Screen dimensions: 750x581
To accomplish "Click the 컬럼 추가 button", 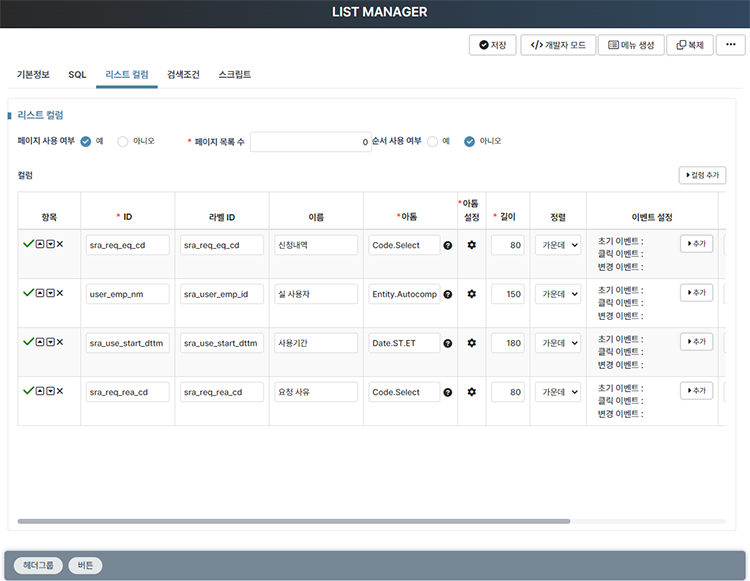I will click(702, 175).
